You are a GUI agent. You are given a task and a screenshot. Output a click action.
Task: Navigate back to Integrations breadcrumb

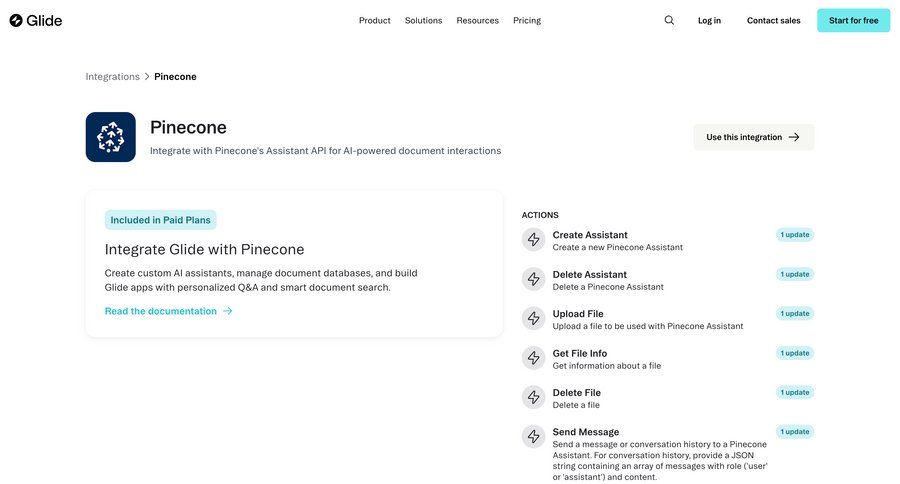coord(112,77)
